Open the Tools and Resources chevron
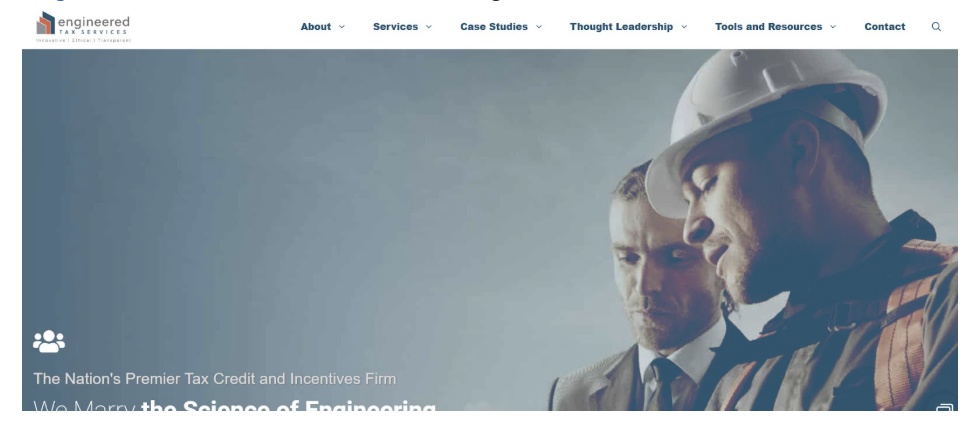The width and height of the screenshot is (976, 422). (833, 27)
